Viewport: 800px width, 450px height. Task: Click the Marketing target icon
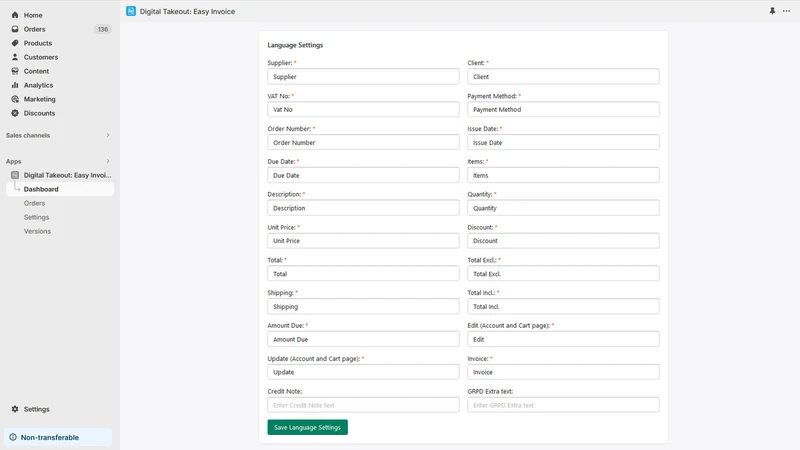[15, 99]
